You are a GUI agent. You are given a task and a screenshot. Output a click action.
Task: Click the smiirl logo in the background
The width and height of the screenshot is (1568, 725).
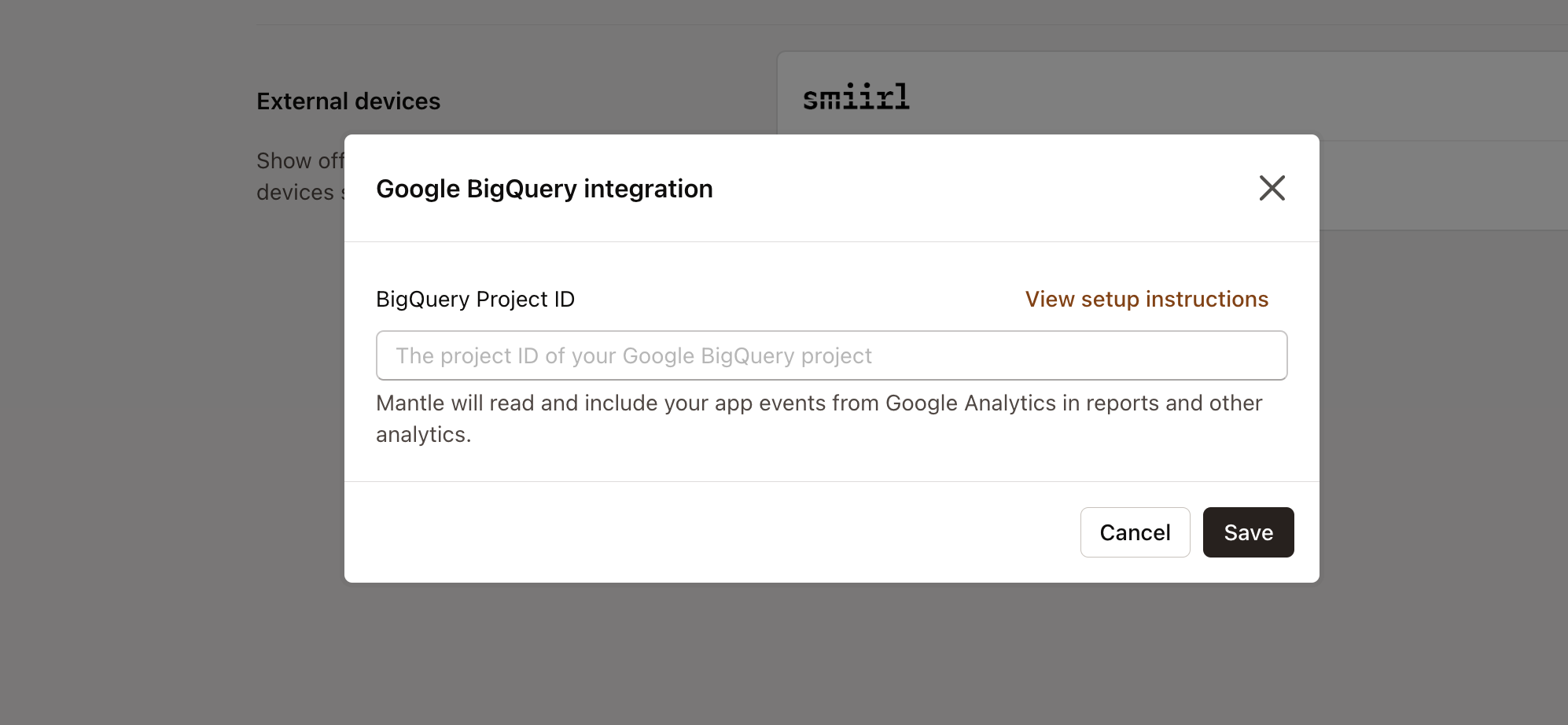tap(856, 96)
